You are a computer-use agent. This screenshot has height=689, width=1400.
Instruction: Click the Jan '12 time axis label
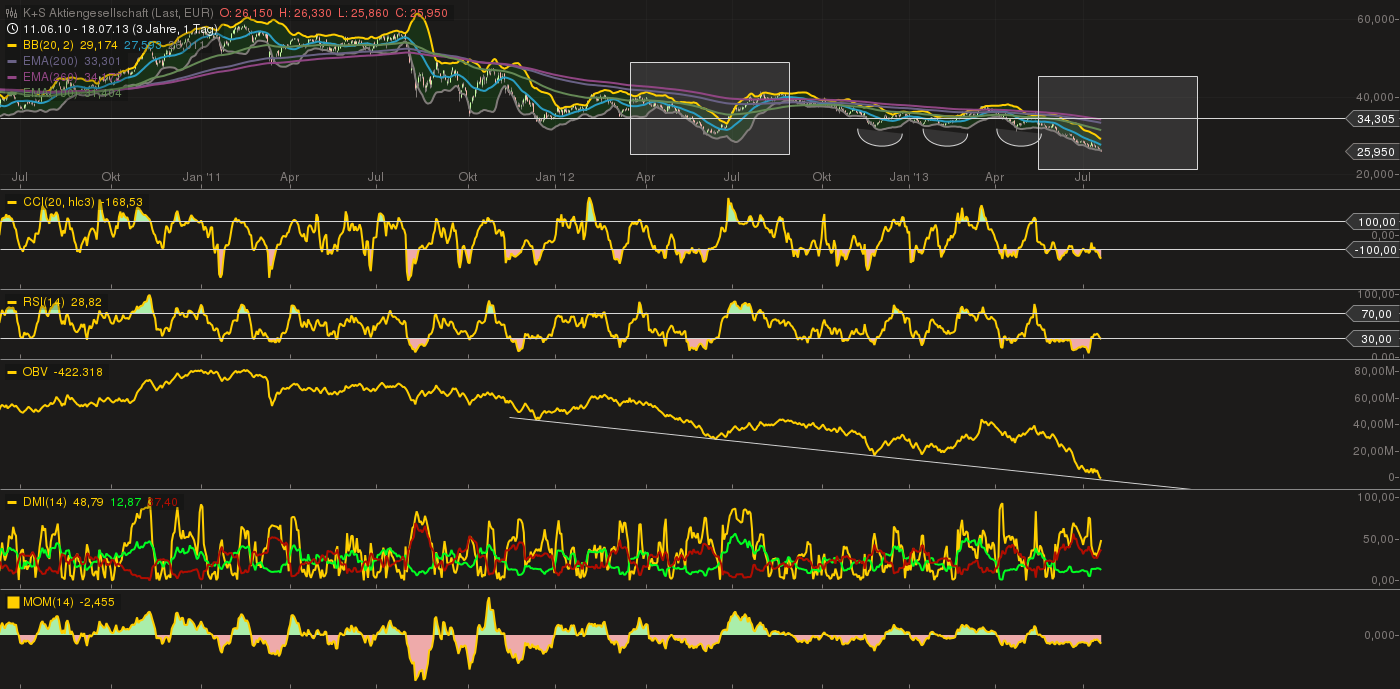[x=556, y=177]
